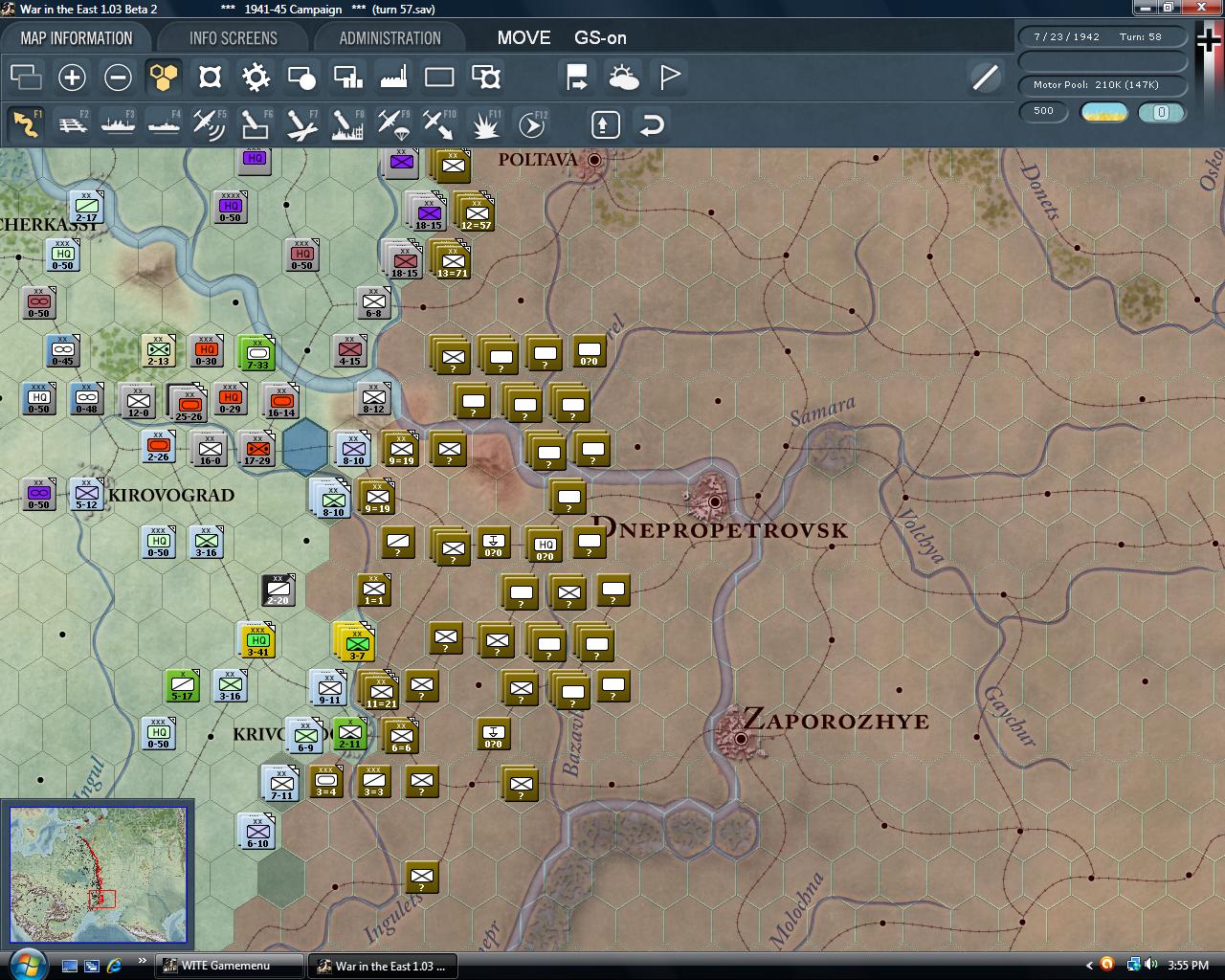Select the F6 bomb mode icon
Screen dimensions: 1225x980
256,124
